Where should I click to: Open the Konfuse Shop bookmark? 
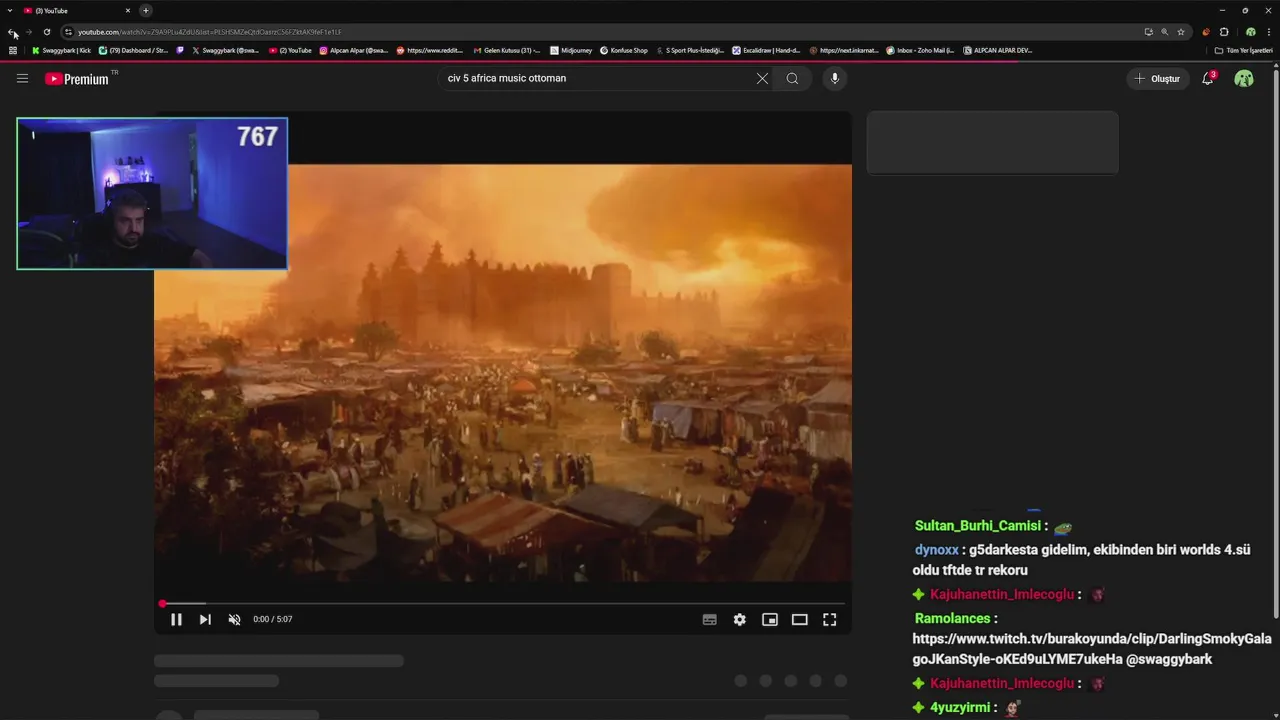pos(624,50)
